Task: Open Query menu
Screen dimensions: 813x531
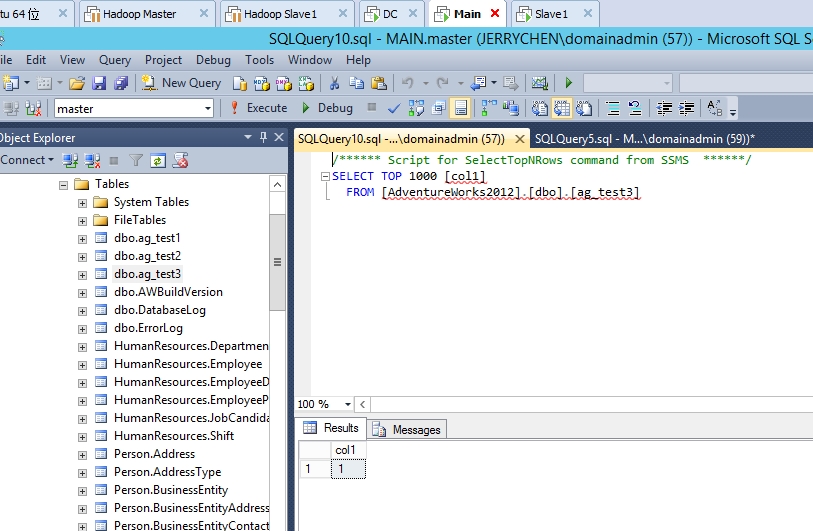Action: click(115, 60)
